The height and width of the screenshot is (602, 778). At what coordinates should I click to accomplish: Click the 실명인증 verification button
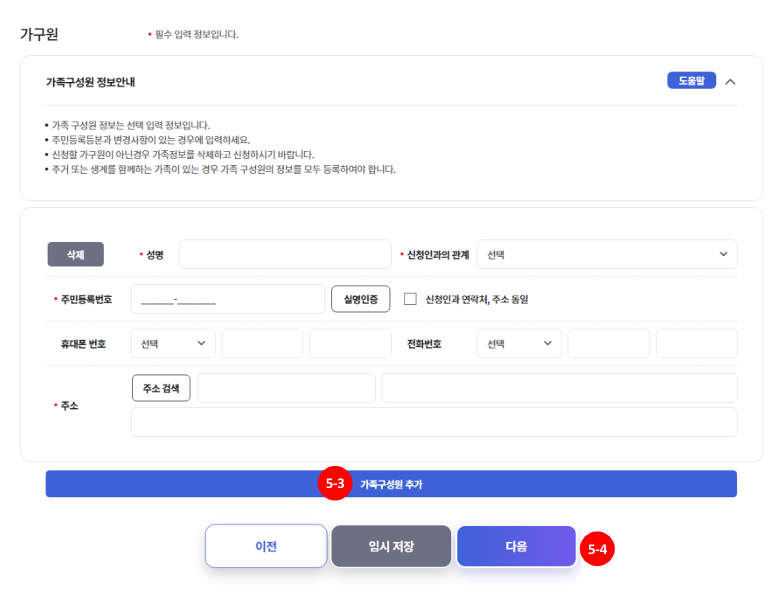[x=361, y=299]
